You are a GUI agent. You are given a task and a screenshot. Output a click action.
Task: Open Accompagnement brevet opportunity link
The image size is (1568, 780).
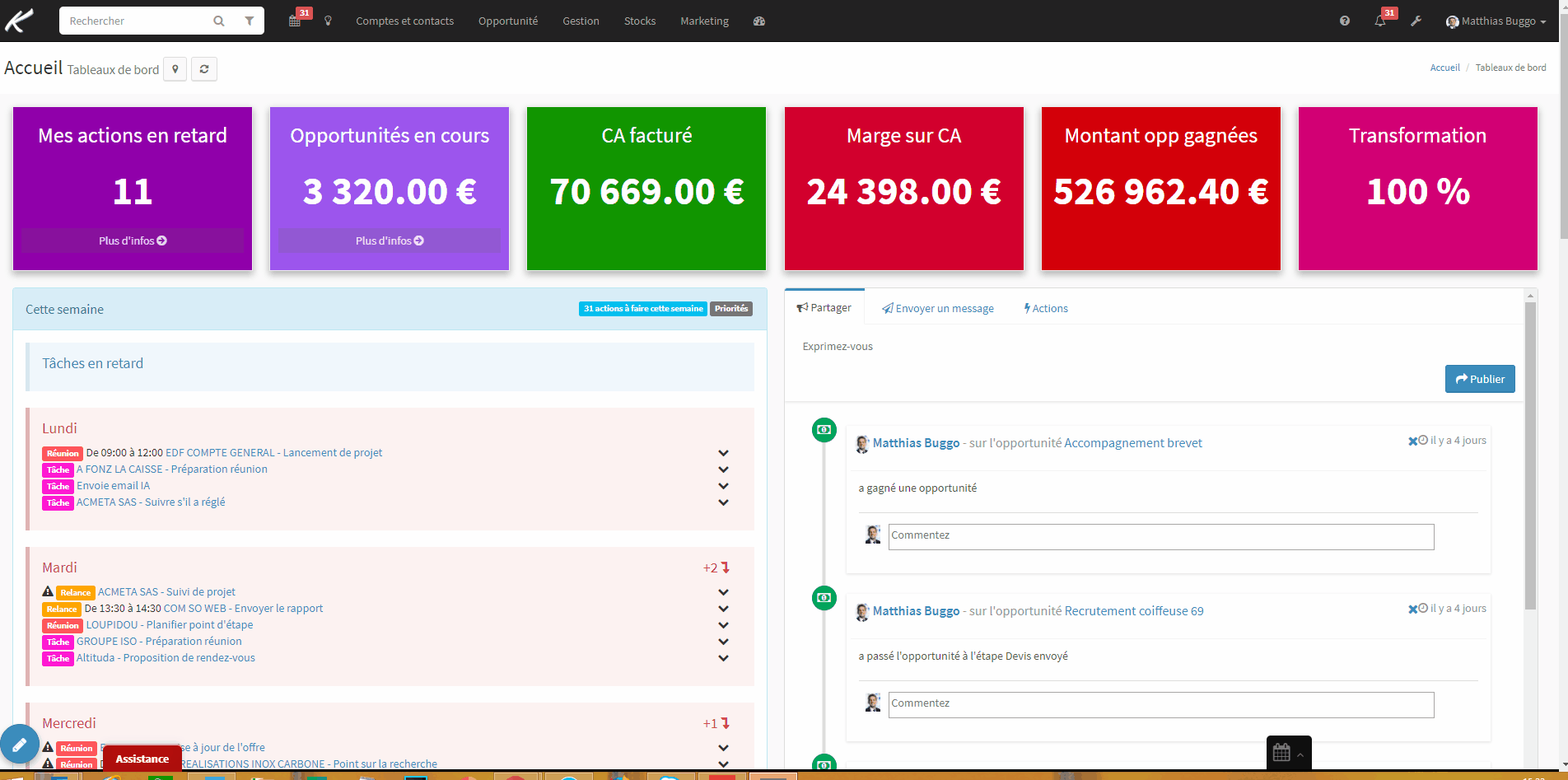[x=1133, y=443]
